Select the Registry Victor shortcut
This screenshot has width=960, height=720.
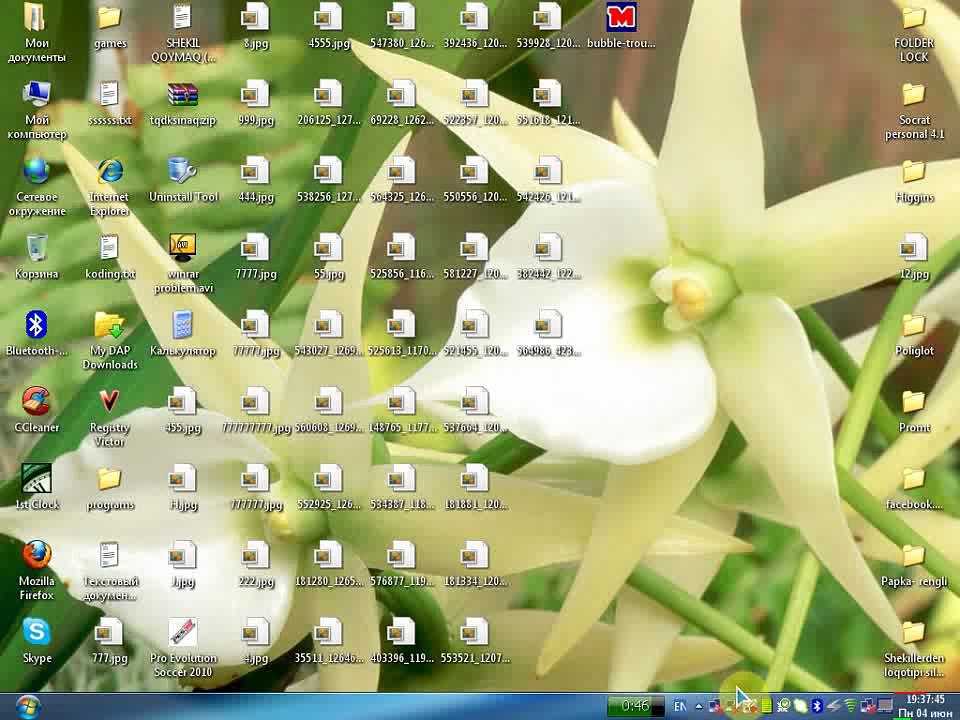point(110,402)
